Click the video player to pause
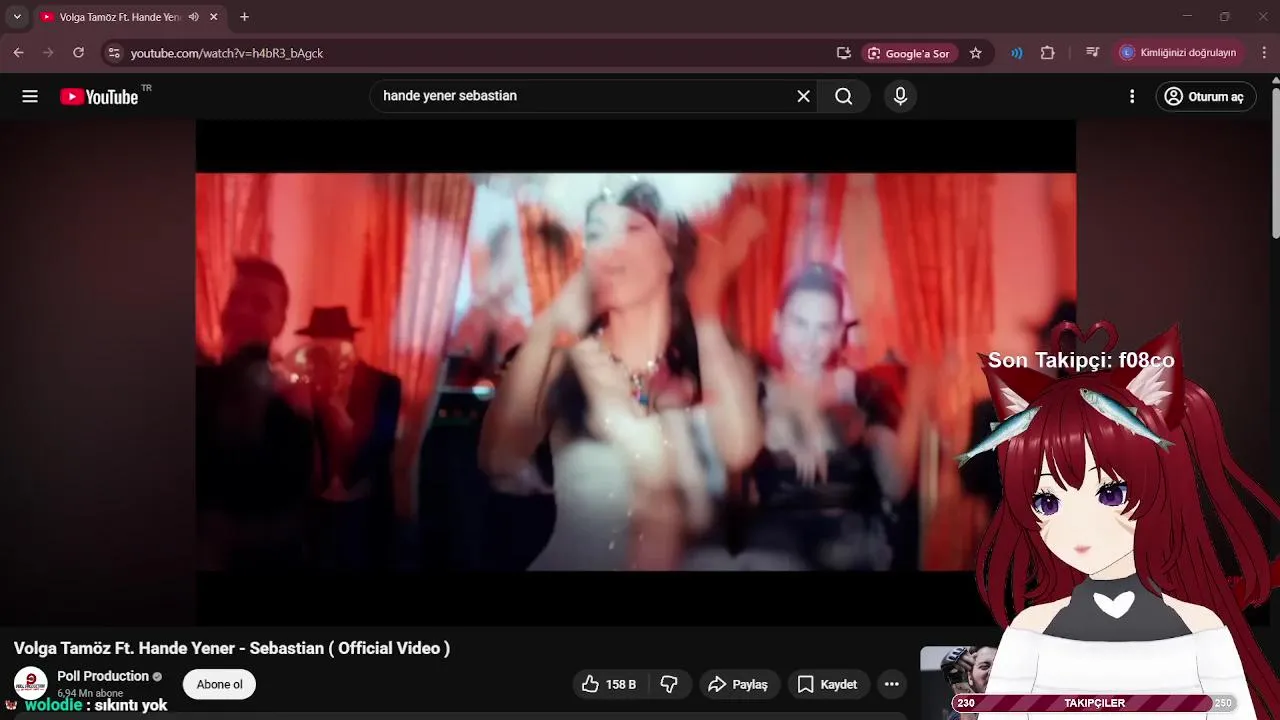Viewport: 1280px width, 720px height. [636, 372]
